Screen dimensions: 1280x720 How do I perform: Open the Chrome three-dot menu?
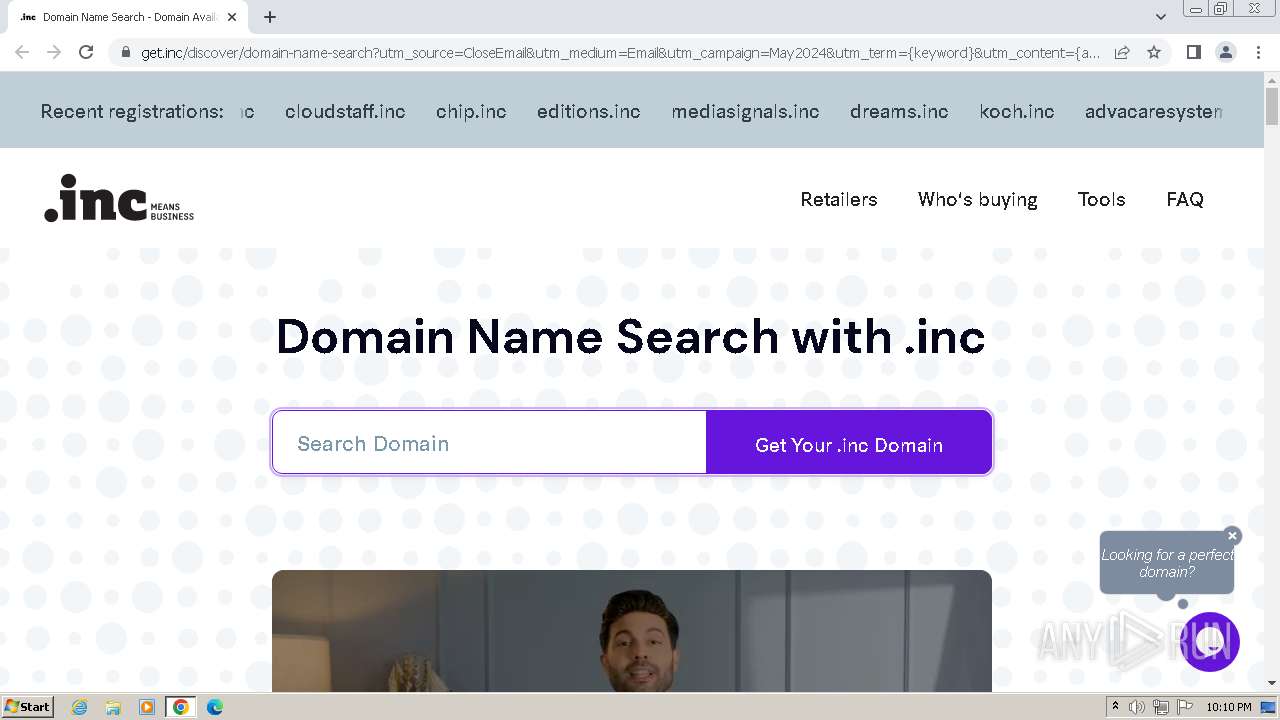pyautogui.click(x=1258, y=52)
